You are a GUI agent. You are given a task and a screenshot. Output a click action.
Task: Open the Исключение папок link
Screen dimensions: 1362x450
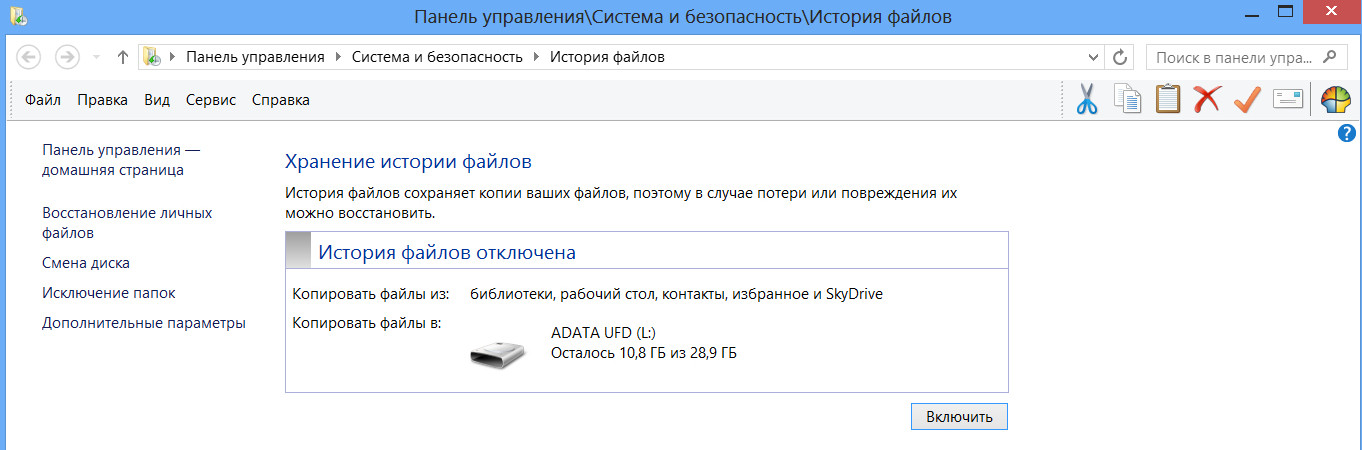109,293
